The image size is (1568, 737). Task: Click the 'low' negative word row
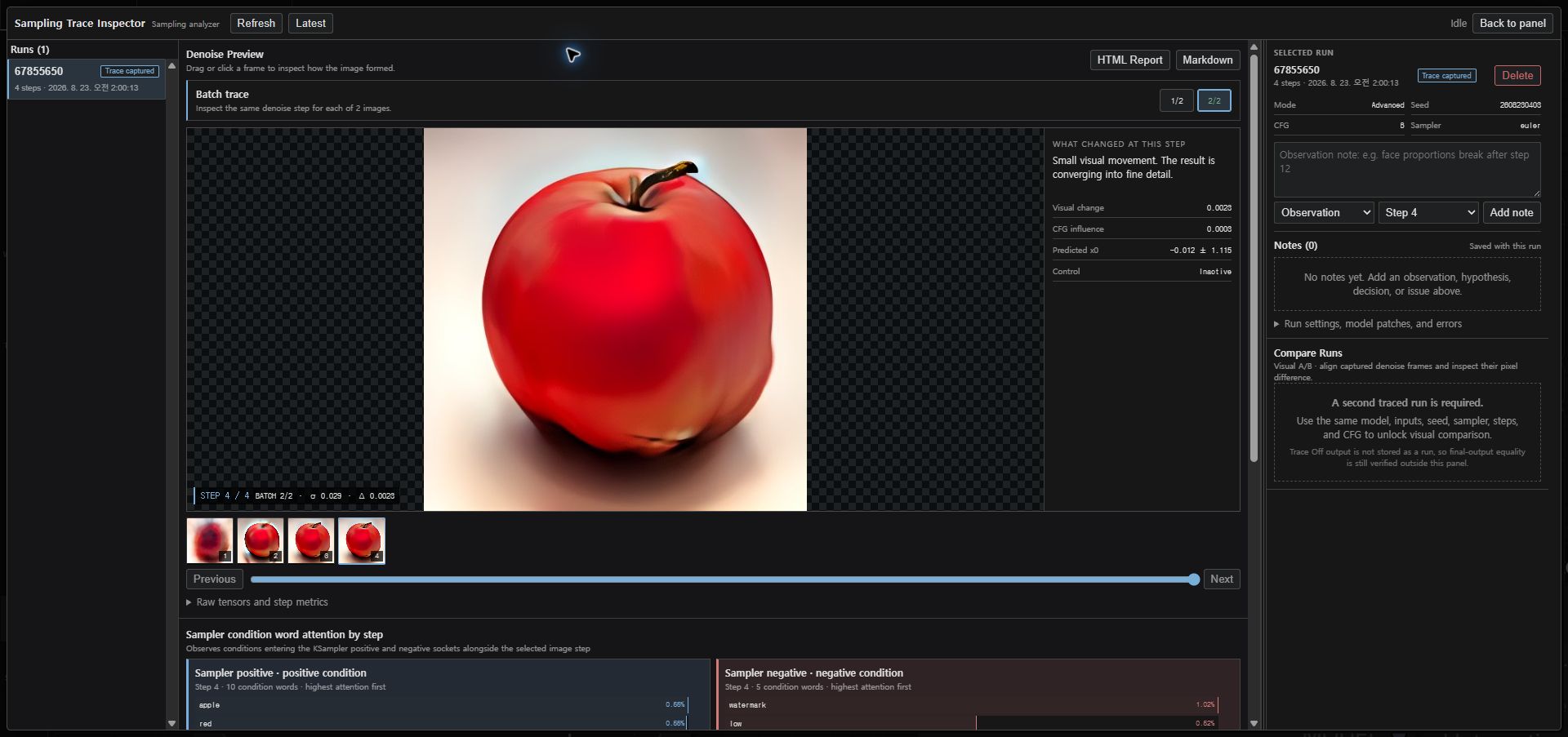point(973,723)
